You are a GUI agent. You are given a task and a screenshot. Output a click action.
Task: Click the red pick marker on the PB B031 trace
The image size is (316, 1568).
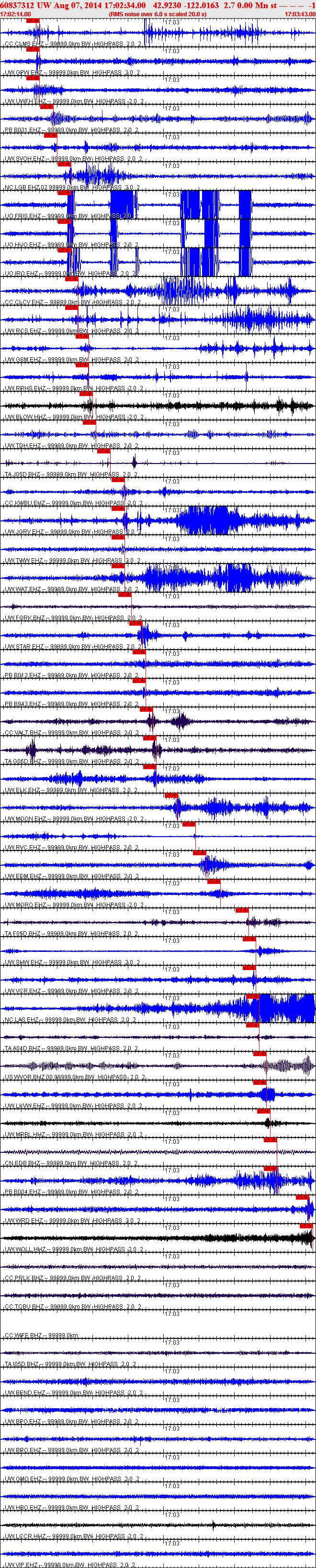[x=46, y=107]
